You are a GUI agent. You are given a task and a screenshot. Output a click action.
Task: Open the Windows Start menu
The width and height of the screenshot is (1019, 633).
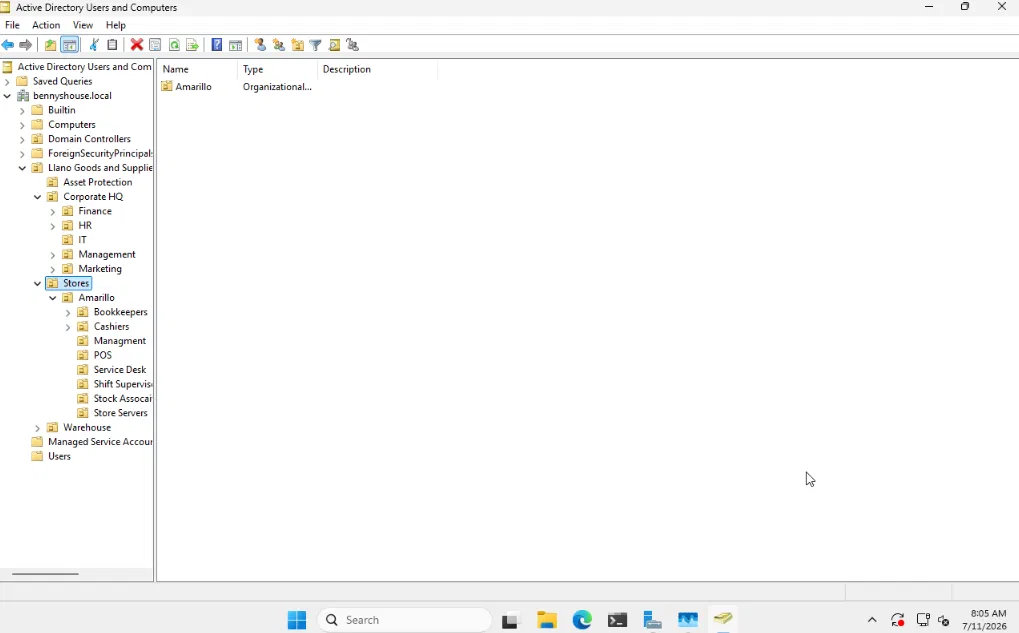click(x=297, y=619)
